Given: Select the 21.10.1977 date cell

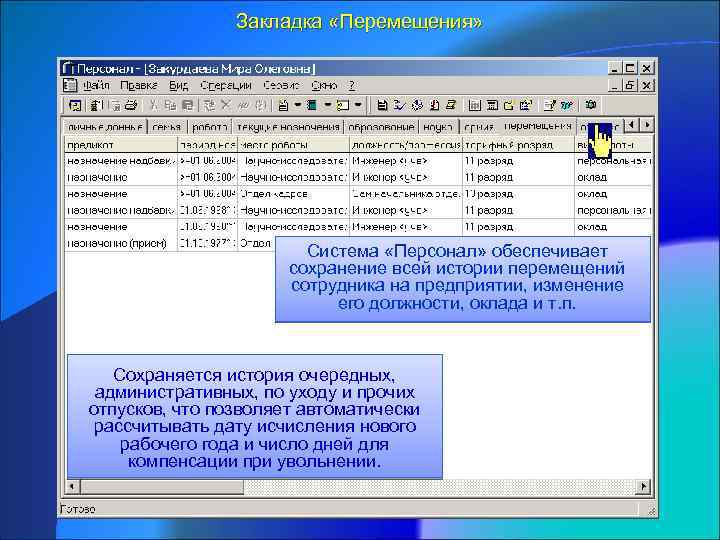Looking at the screenshot, I should [x=208, y=243].
